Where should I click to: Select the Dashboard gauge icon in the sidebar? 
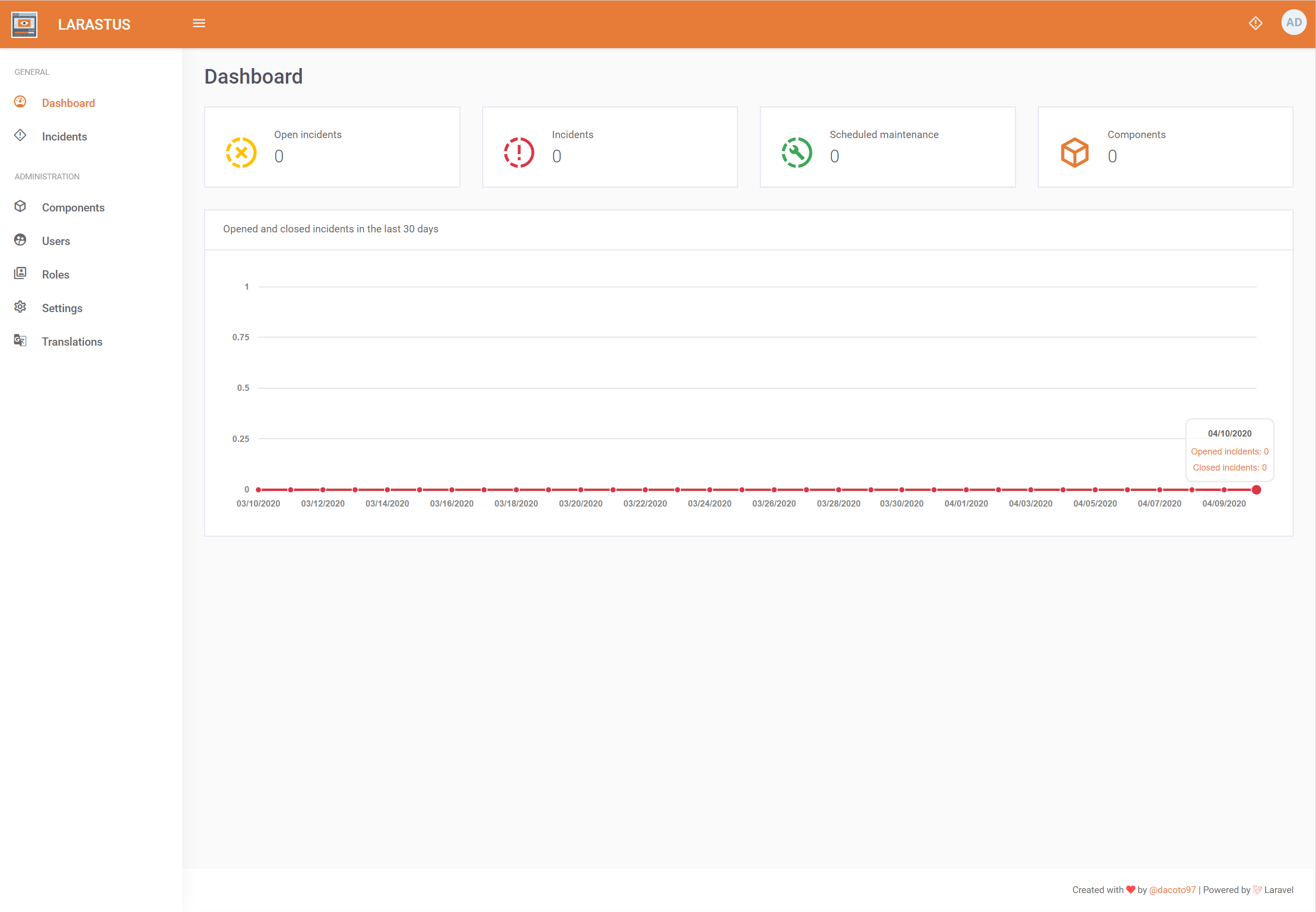pos(20,102)
